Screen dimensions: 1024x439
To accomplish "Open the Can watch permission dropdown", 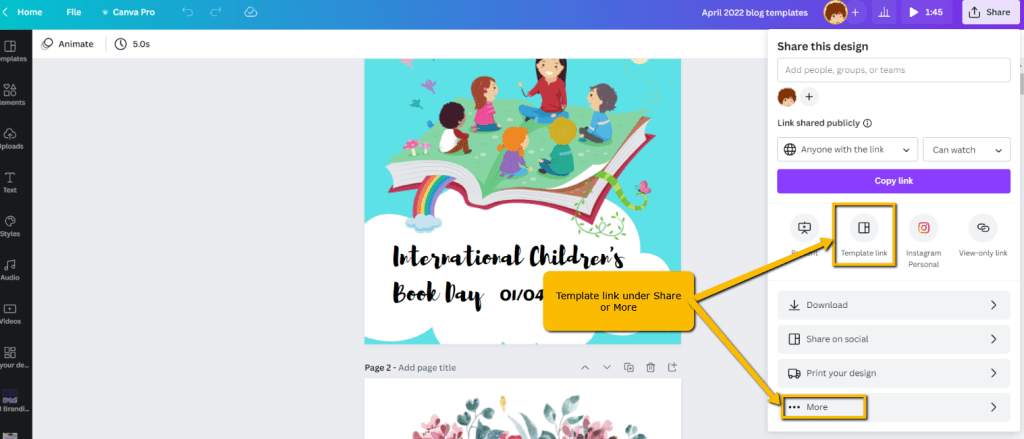I will coord(967,150).
